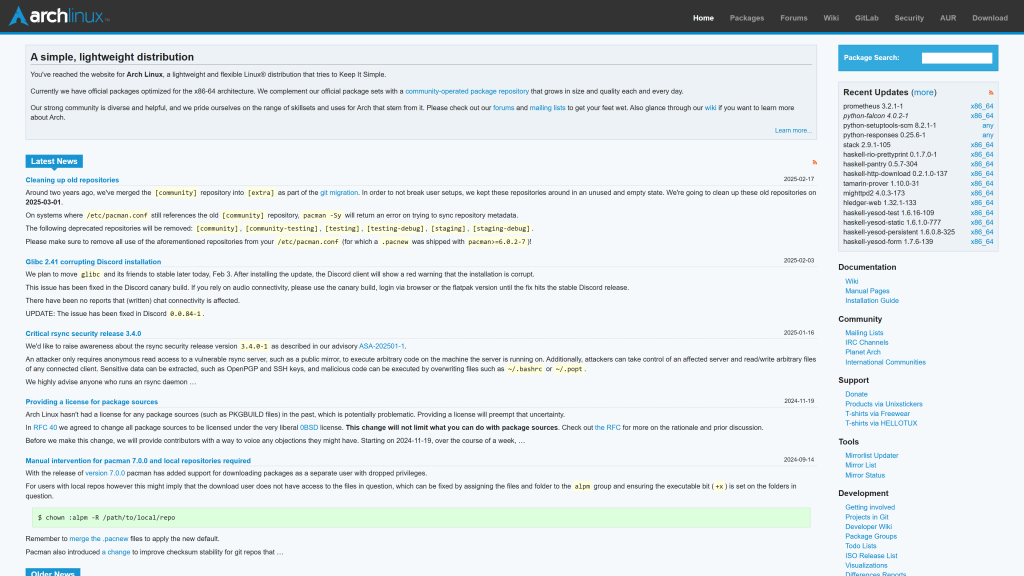Open the Recent Updates RSS feed icon

tap(991, 93)
